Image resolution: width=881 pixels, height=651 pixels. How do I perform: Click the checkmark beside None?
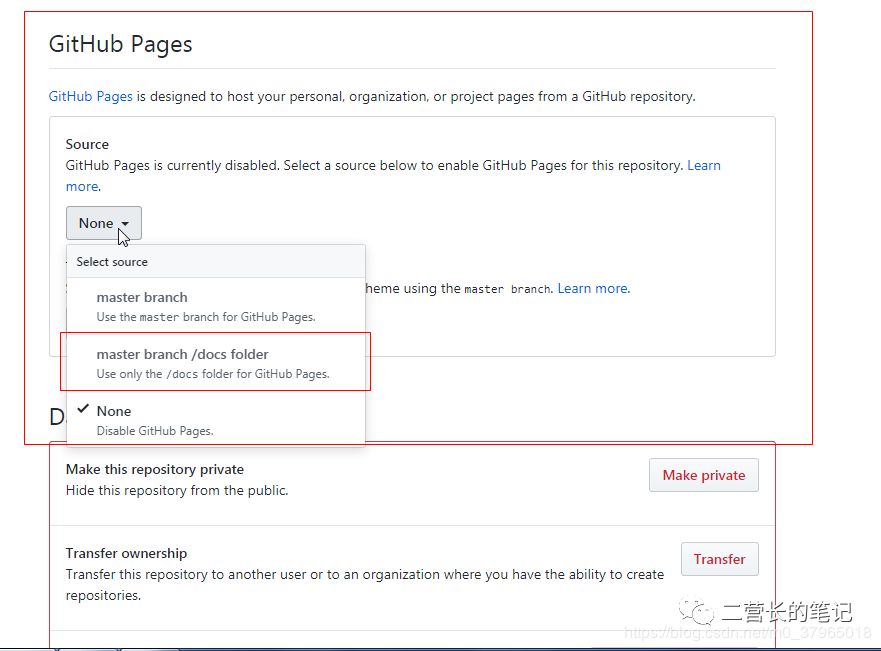[83, 408]
